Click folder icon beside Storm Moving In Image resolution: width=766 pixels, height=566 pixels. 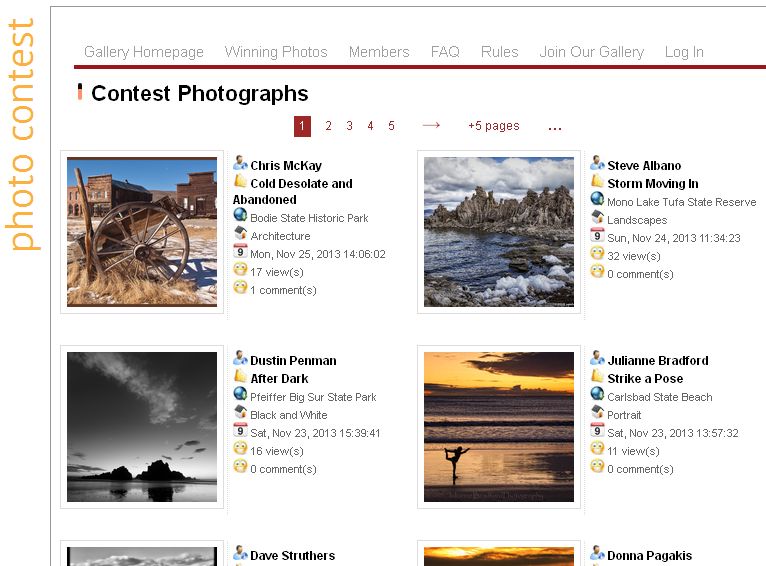[597, 181]
